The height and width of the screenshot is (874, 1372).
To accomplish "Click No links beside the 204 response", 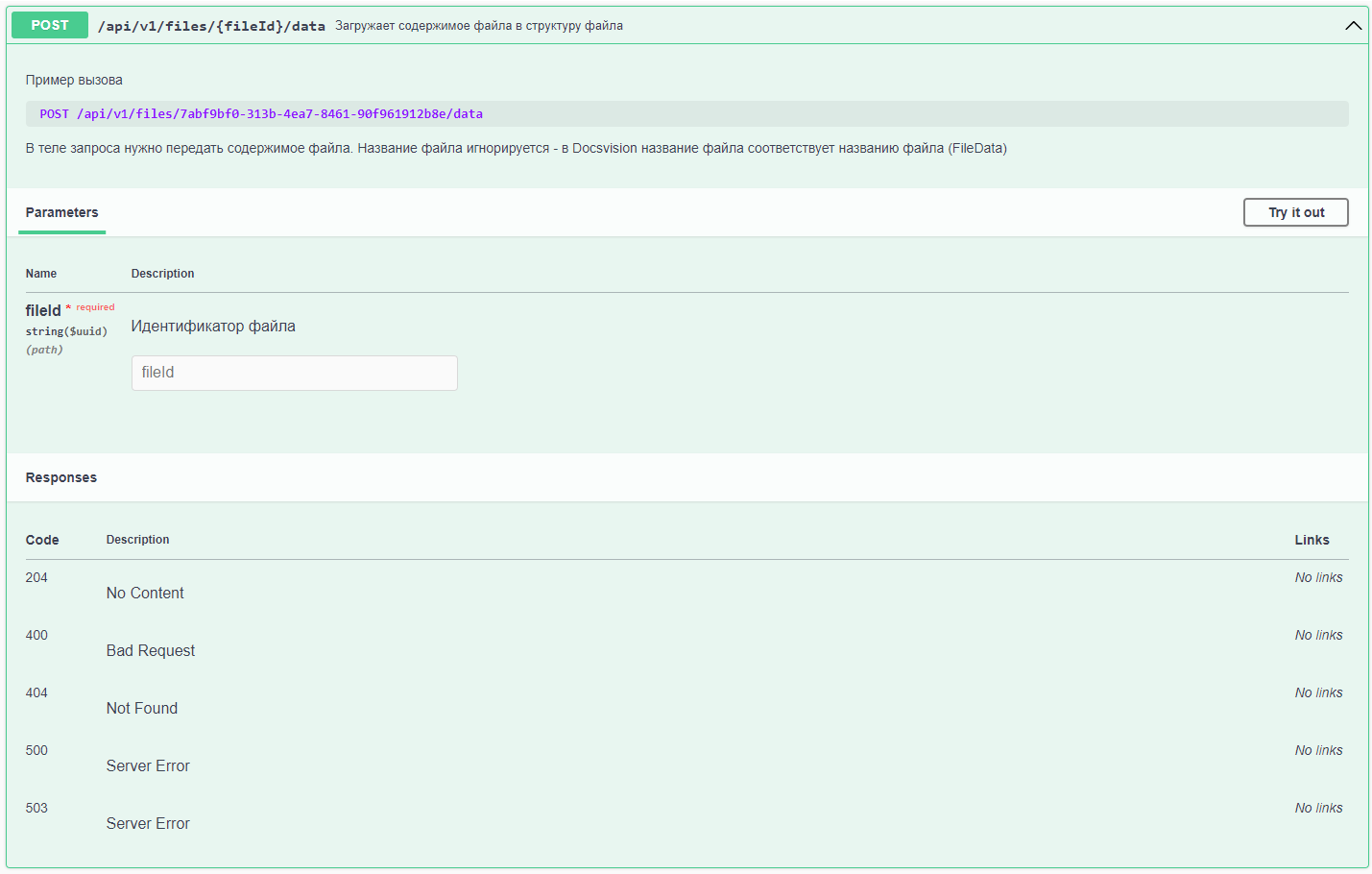I will click(1318, 576).
